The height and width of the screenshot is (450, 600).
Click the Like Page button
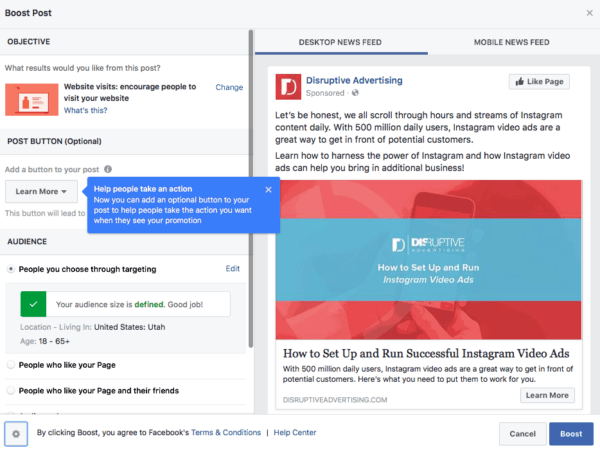pos(539,82)
